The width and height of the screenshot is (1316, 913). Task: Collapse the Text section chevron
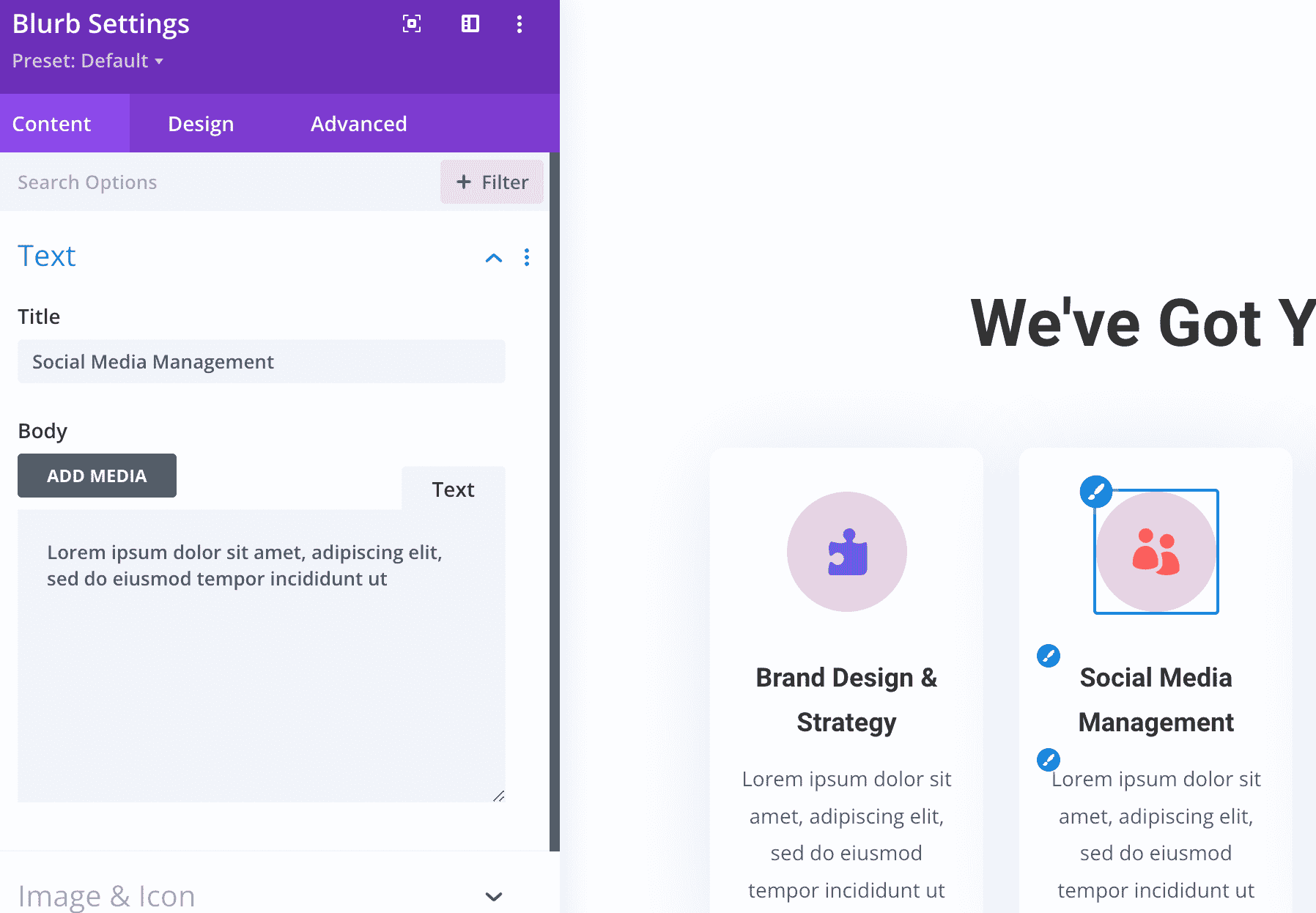494,258
